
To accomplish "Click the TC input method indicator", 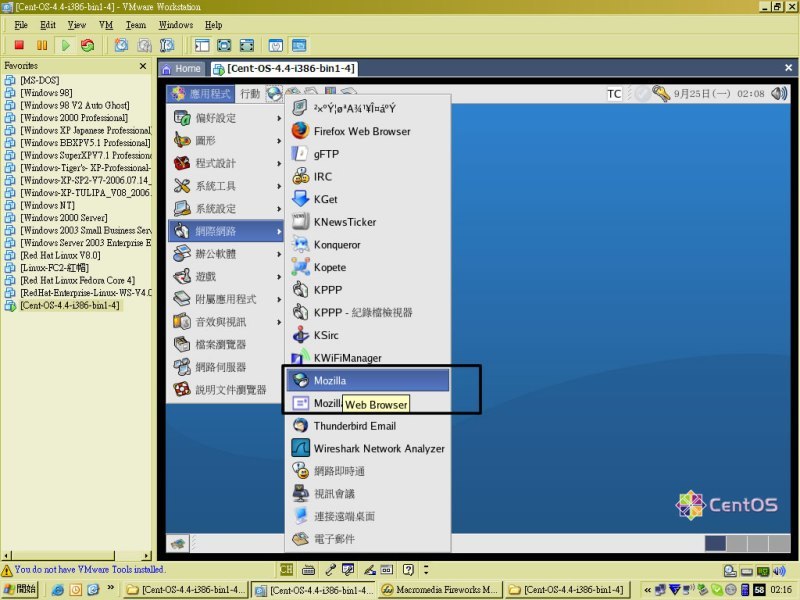I will point(614,94).
